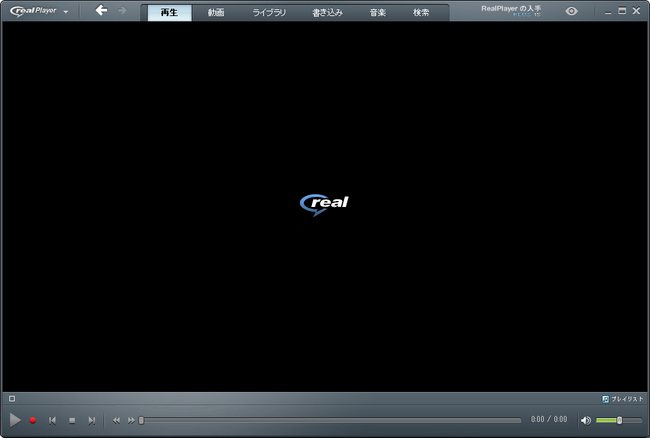Start playback with the Play button

tap(15, 420)
